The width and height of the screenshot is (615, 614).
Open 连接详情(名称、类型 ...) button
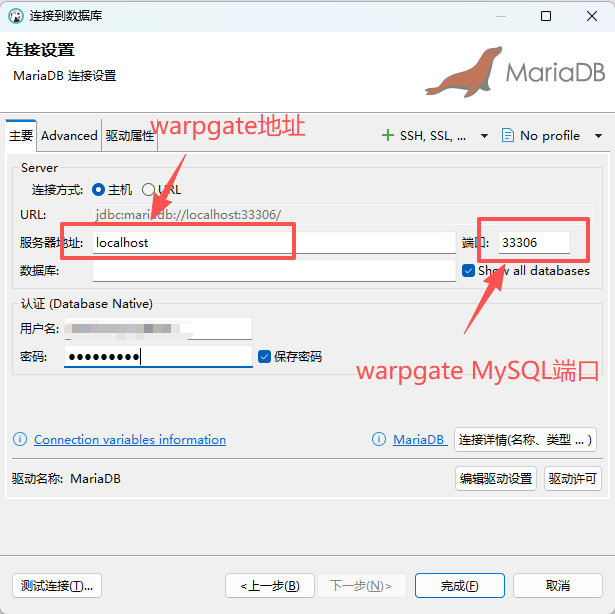[x=525, y=439]
